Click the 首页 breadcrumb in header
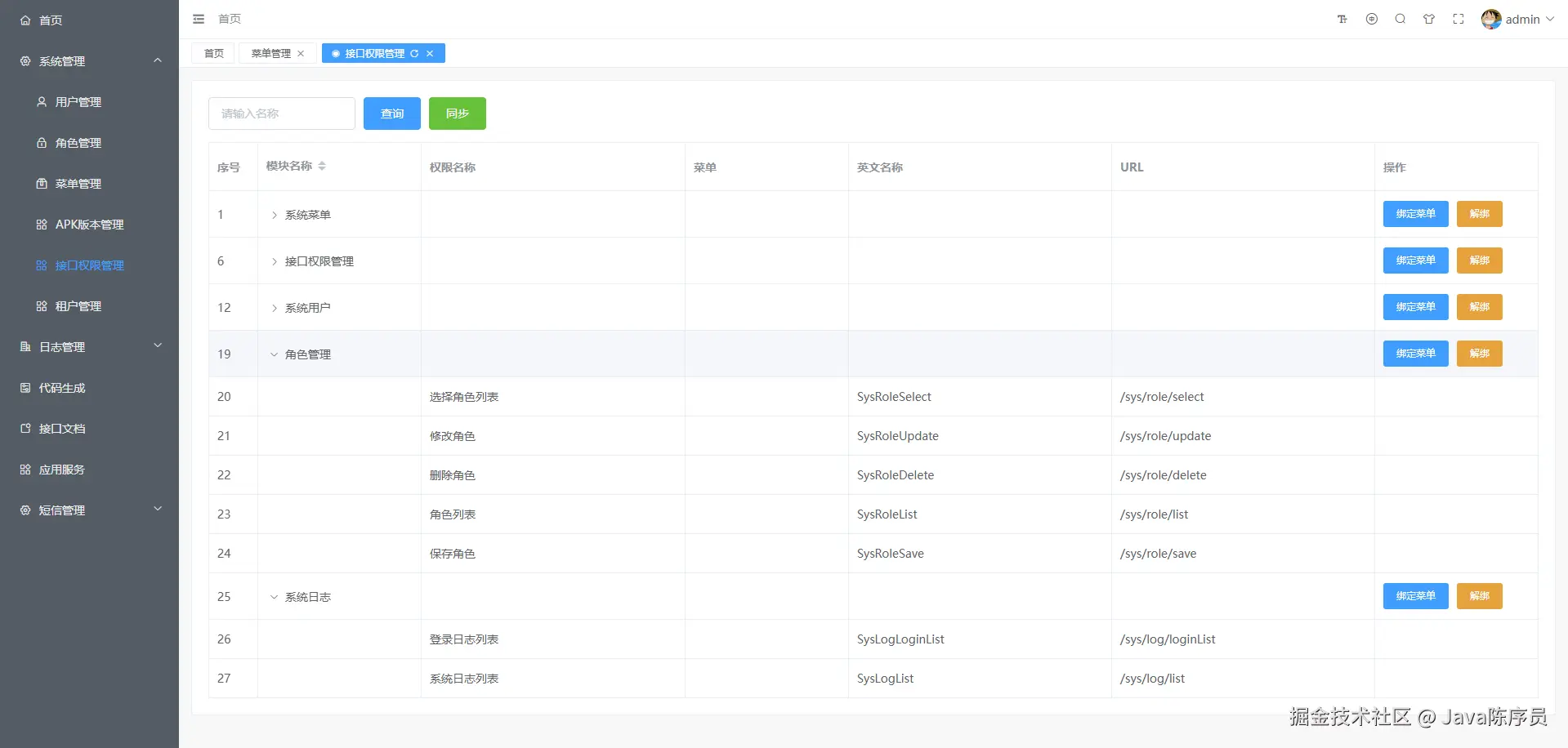 230,19
